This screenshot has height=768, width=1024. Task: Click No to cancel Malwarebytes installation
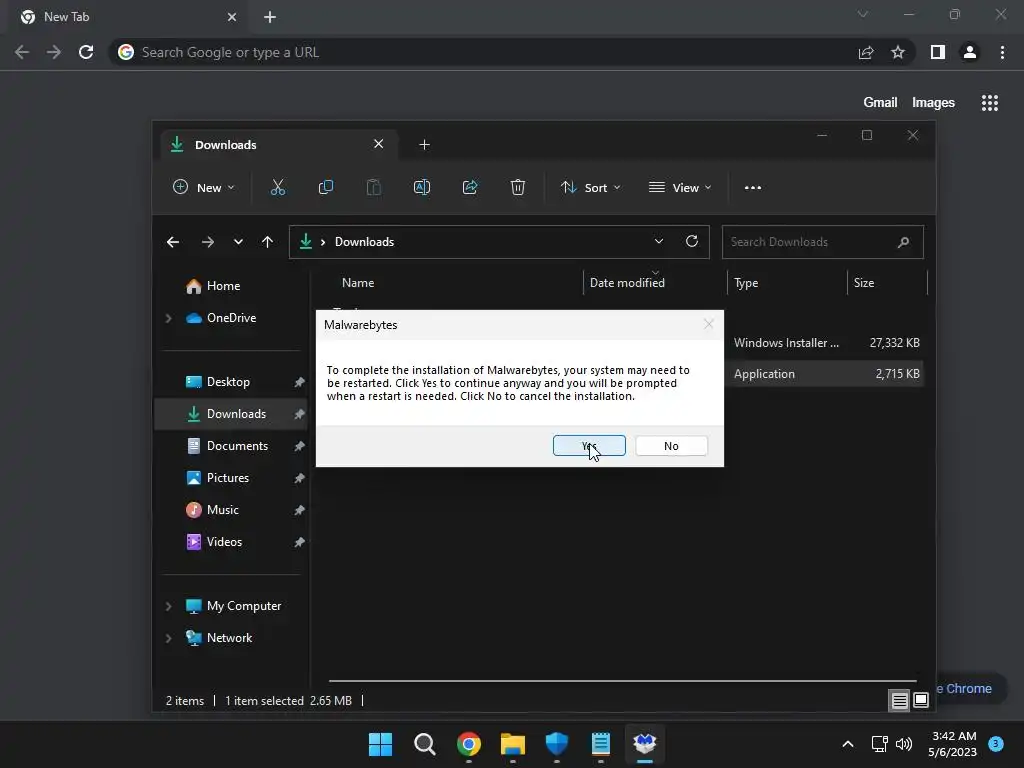point(671,446)
